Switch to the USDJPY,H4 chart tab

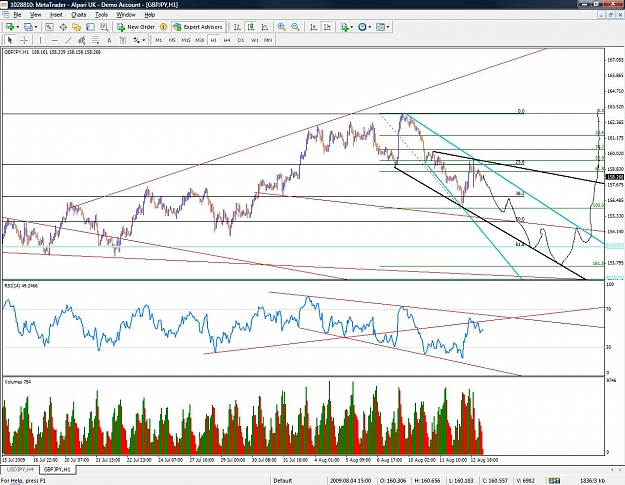coord(20,469)
